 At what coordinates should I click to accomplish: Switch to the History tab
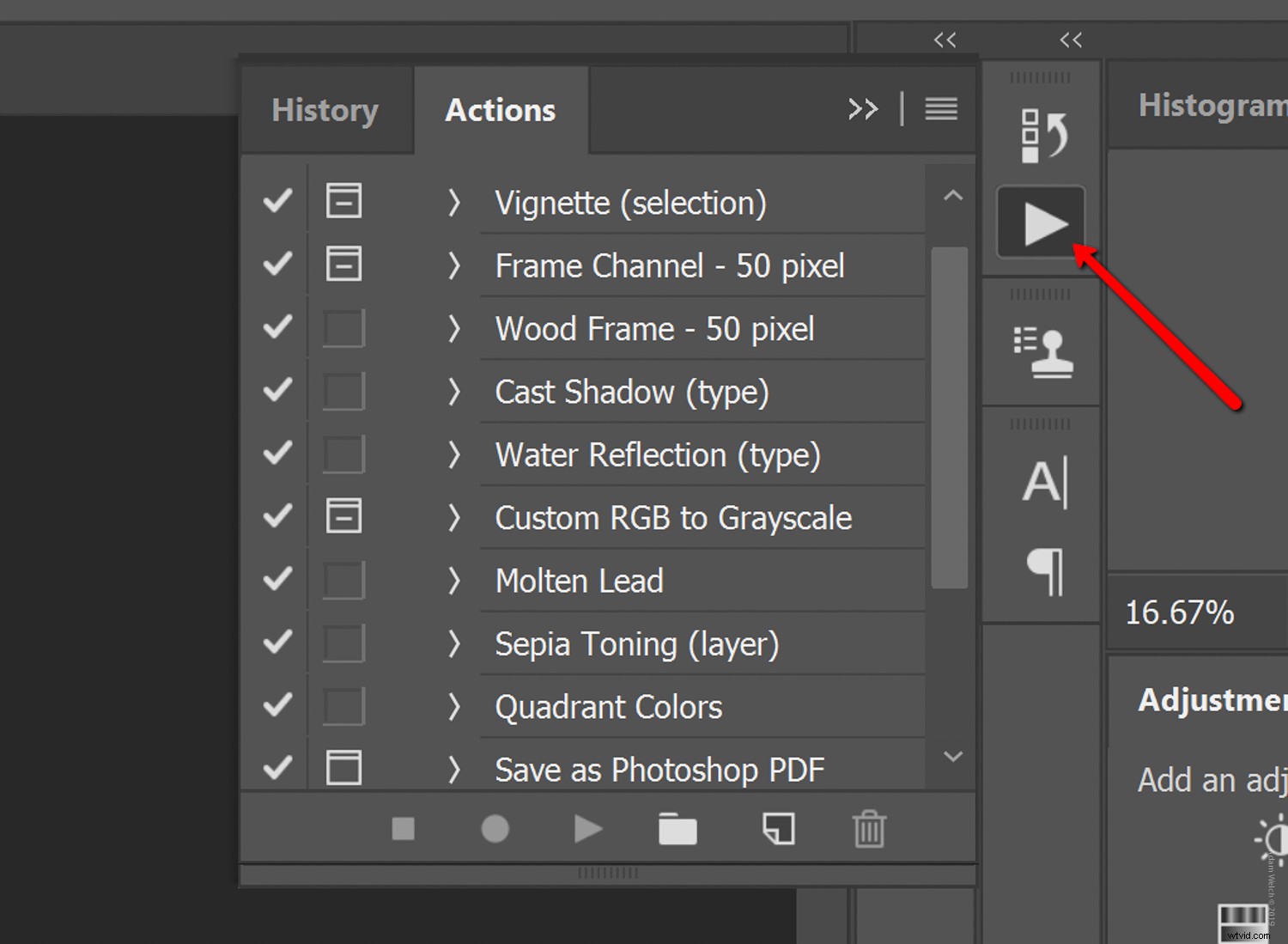[325, 110]
